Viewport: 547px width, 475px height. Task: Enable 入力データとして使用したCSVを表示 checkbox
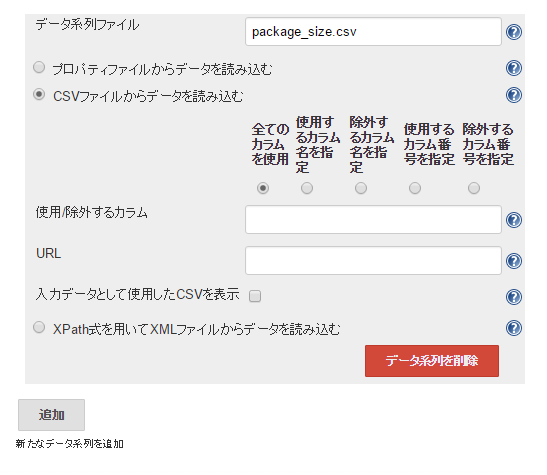pyautogui.click(x=255, y=296)
